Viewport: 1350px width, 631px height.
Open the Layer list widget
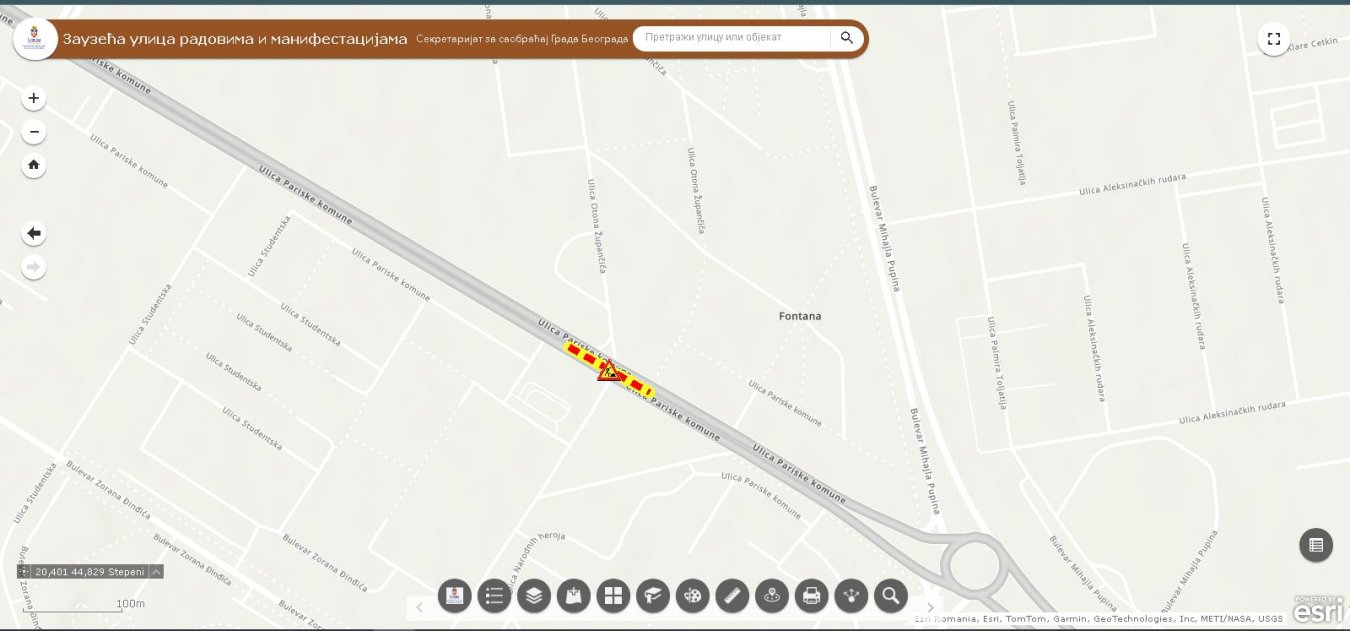tap(534, 596)
